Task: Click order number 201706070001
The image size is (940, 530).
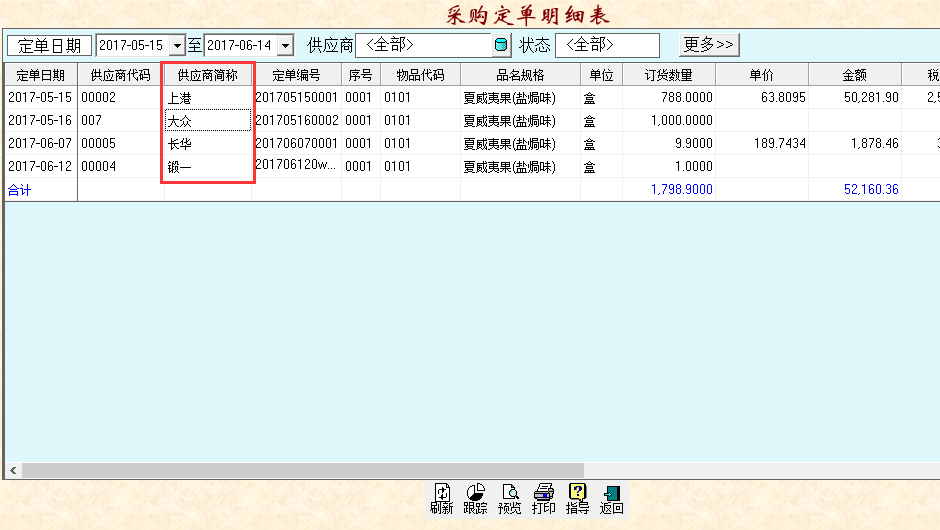Action: coord(296,143)
